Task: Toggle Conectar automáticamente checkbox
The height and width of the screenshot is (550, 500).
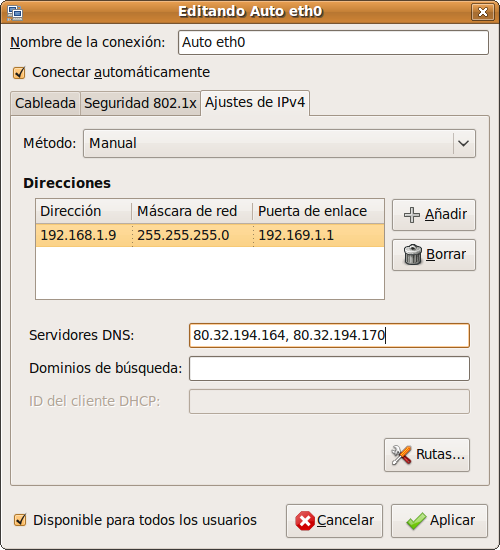Action: pyautogui.click(x=19, y=73)
